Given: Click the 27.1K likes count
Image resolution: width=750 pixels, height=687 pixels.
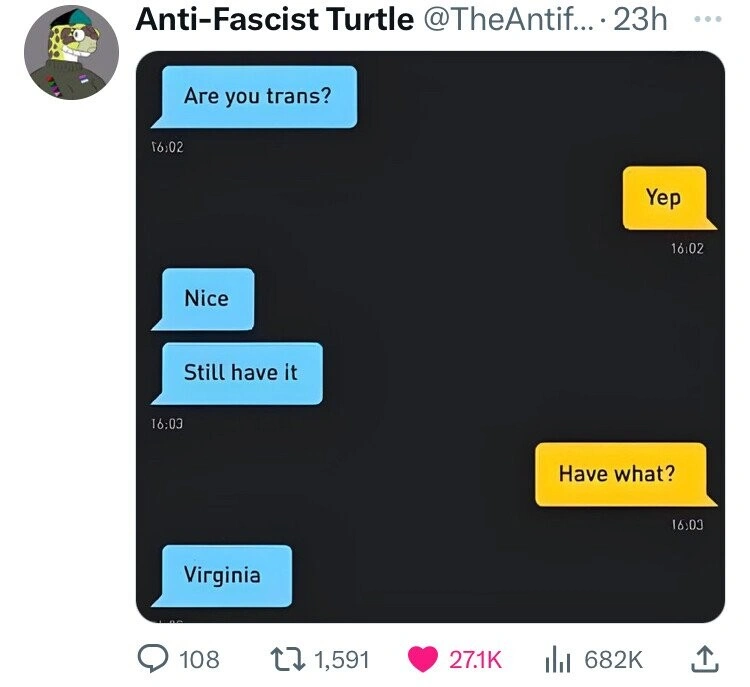Looking at the screenshot, I should [x=475, y=659].
